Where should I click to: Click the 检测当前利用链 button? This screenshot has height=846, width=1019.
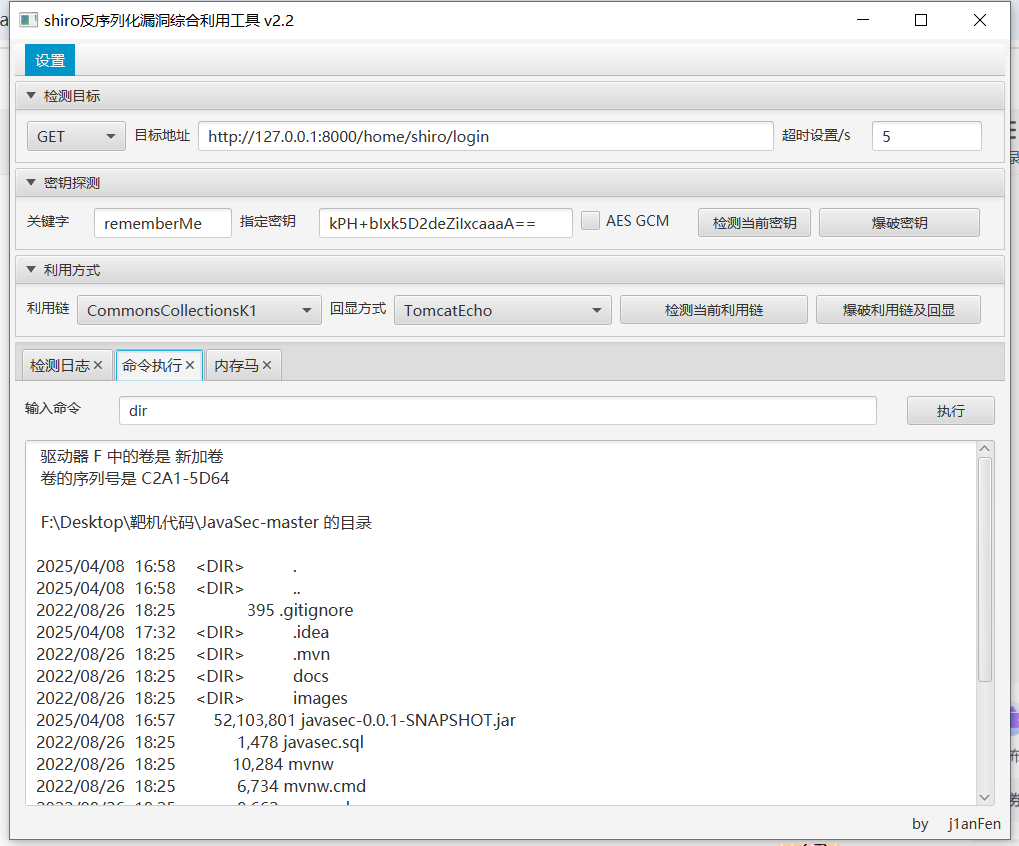point(714,310)
